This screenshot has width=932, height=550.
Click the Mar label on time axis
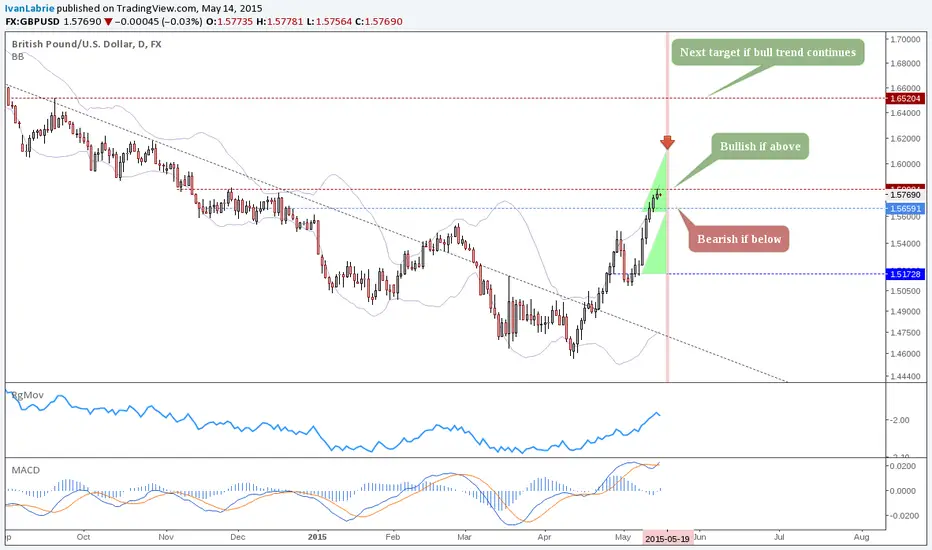click(x=464, y=537)
